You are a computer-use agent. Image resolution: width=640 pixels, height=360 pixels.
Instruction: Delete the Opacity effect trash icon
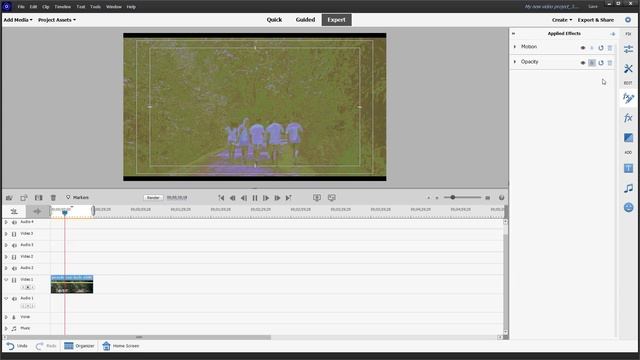(610, 62)
